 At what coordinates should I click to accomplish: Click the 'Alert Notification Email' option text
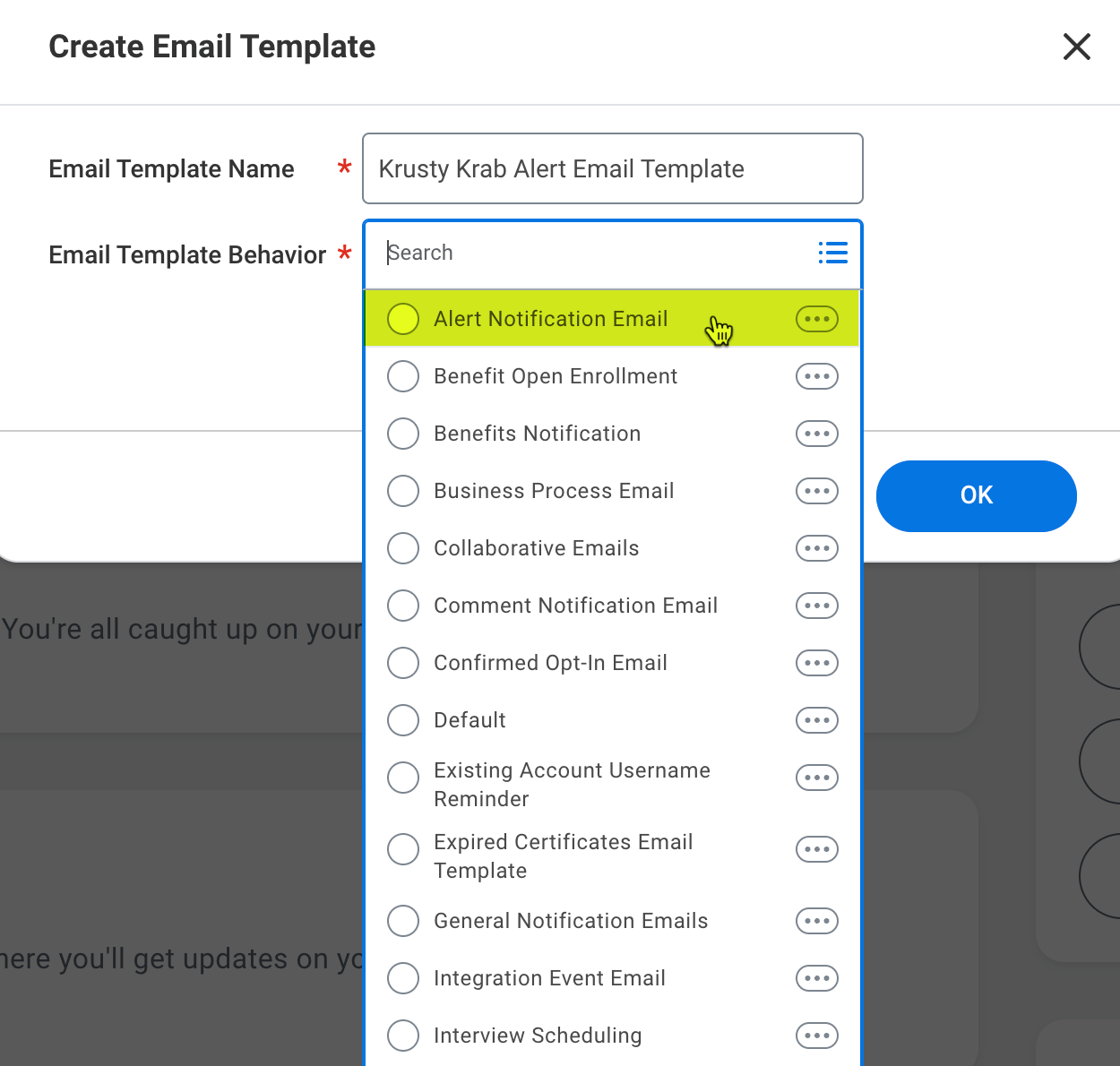coord(551,319)
